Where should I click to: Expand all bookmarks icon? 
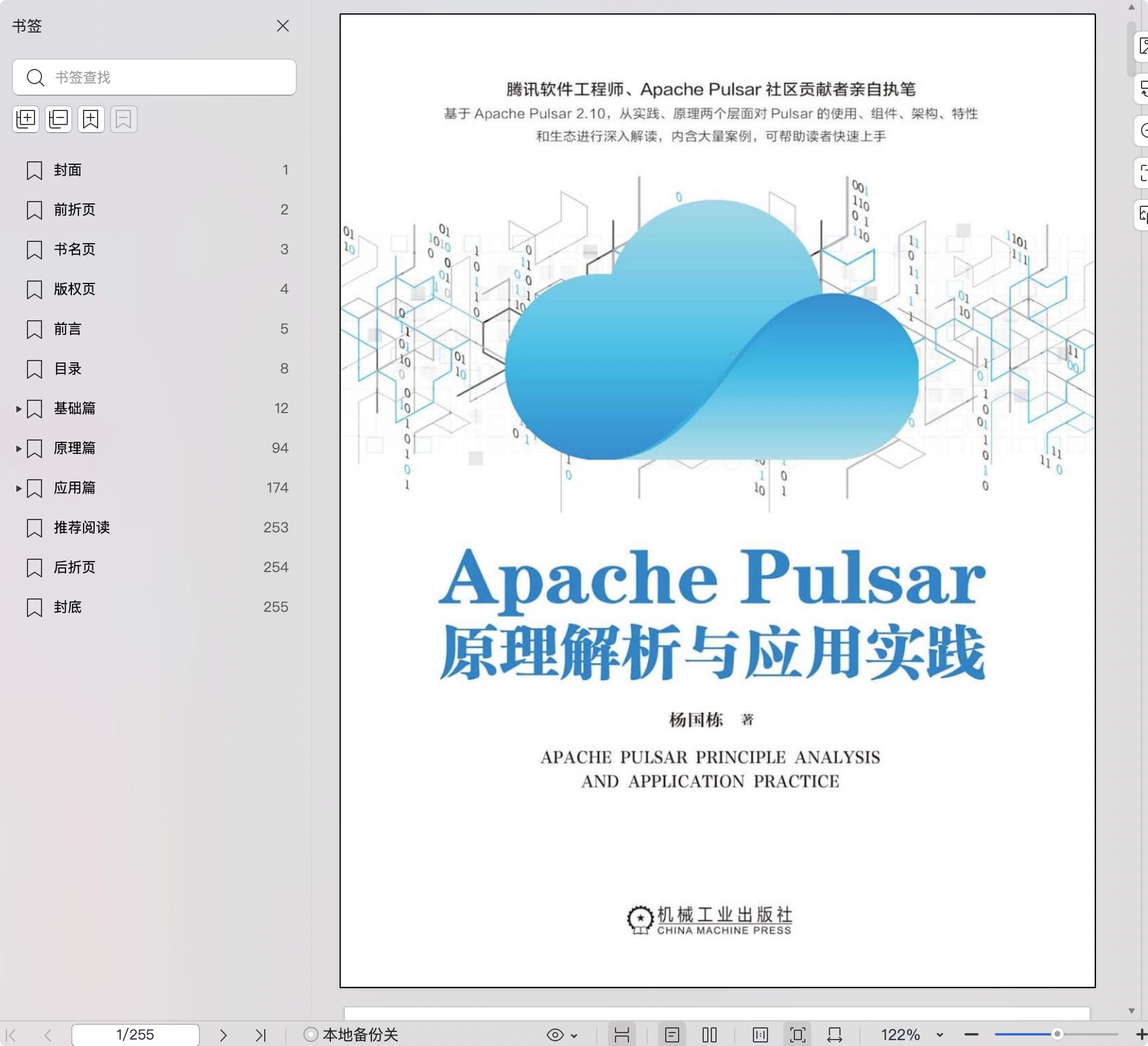coord(26,119)
